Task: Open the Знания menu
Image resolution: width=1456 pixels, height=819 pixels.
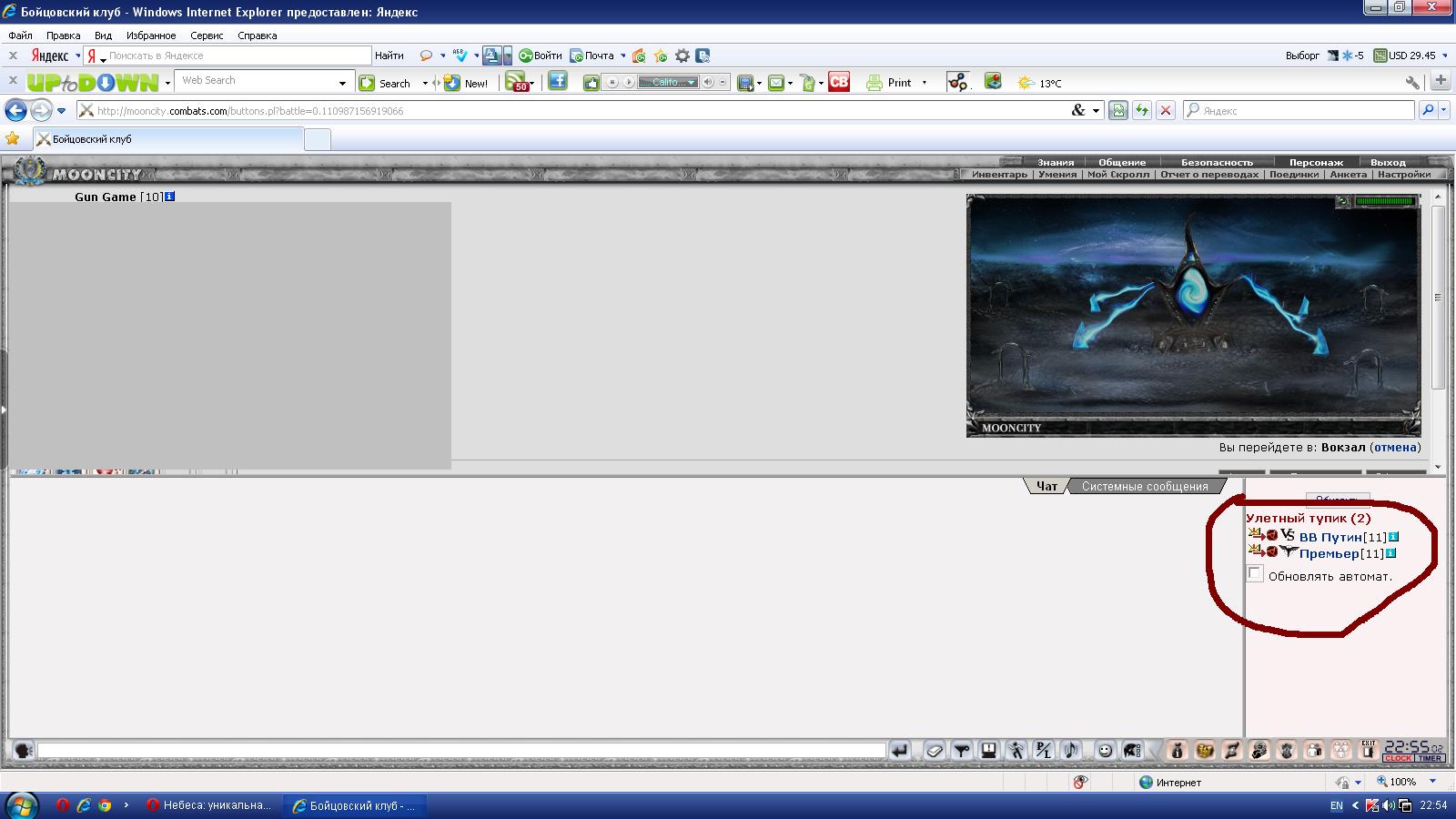Action: pos(1056,162)
